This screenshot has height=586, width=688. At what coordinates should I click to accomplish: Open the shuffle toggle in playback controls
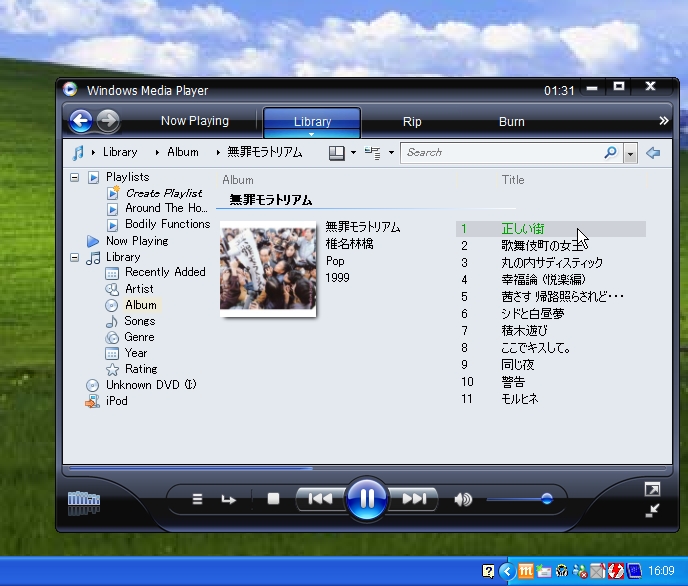(197, 499)
